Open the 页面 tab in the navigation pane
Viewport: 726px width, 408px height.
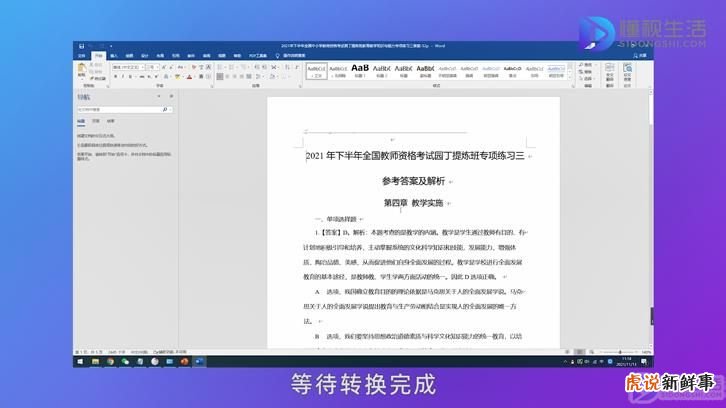point(96,121)
